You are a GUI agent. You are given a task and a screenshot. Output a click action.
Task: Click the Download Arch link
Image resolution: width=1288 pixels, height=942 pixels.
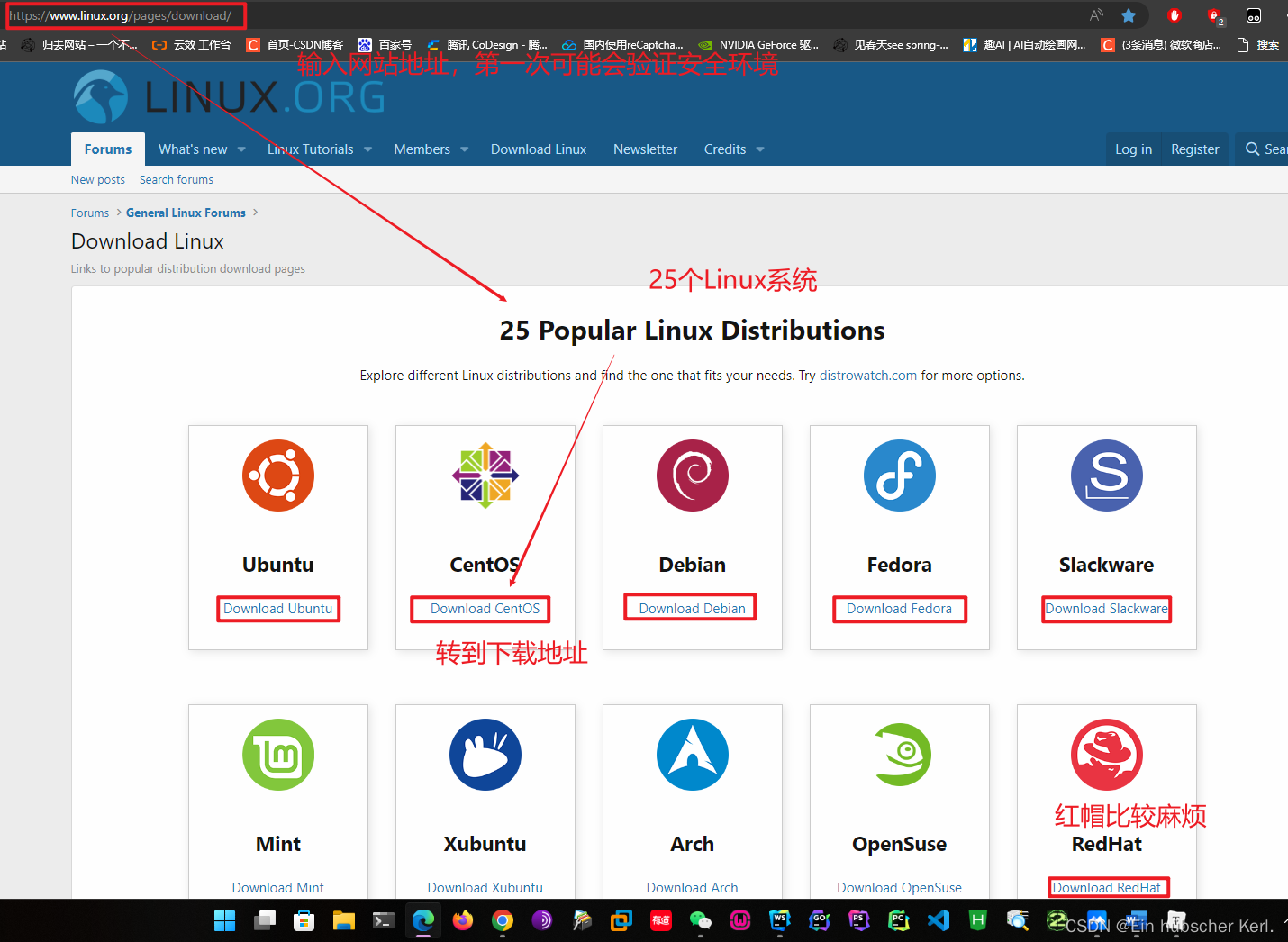(693, 888)
